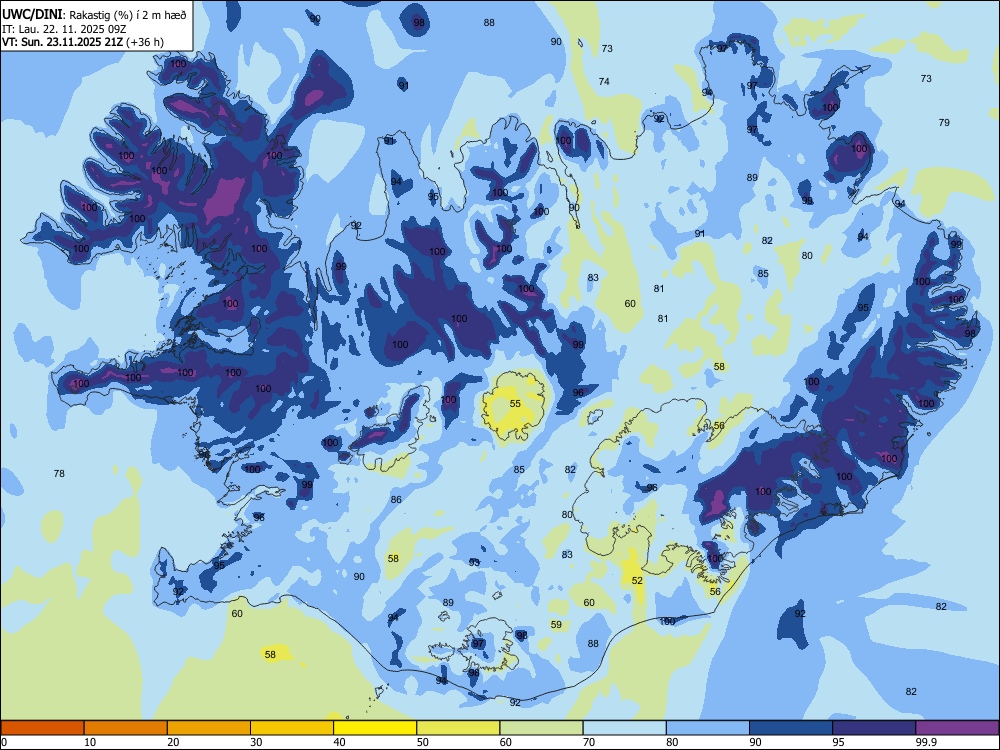Click the "74" value off the north coast
1000x750 pixels.
(x=604, y=82)
